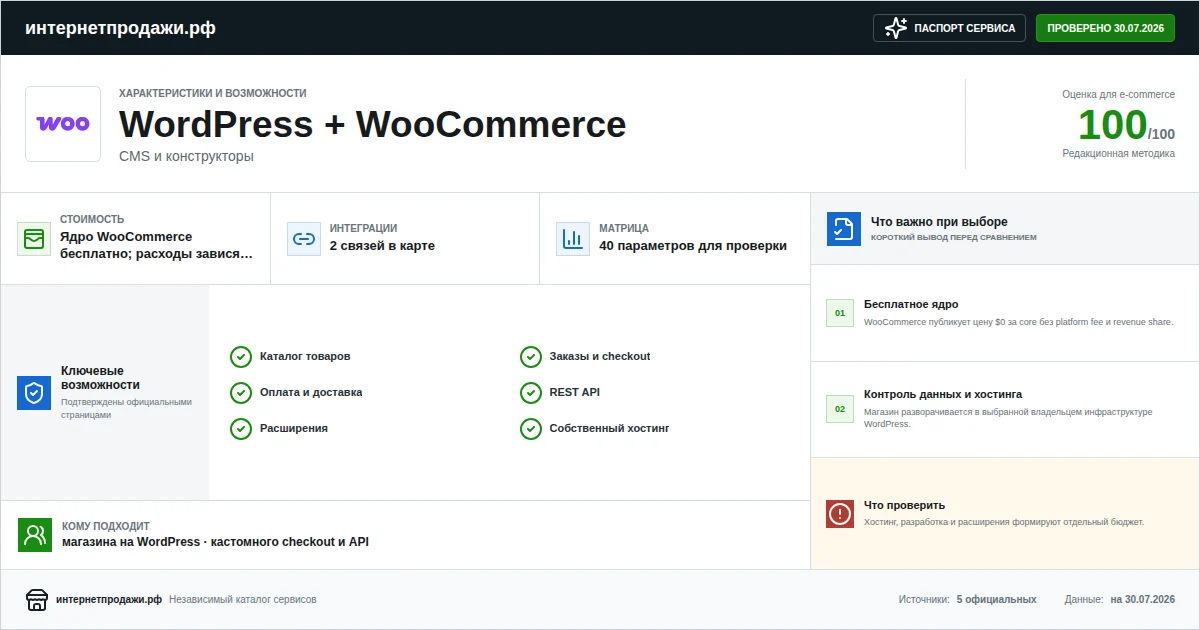This screenshot has height=630, width=1200.
Task: Click the CMS и конструкторы category text
Action: [186, 156]
